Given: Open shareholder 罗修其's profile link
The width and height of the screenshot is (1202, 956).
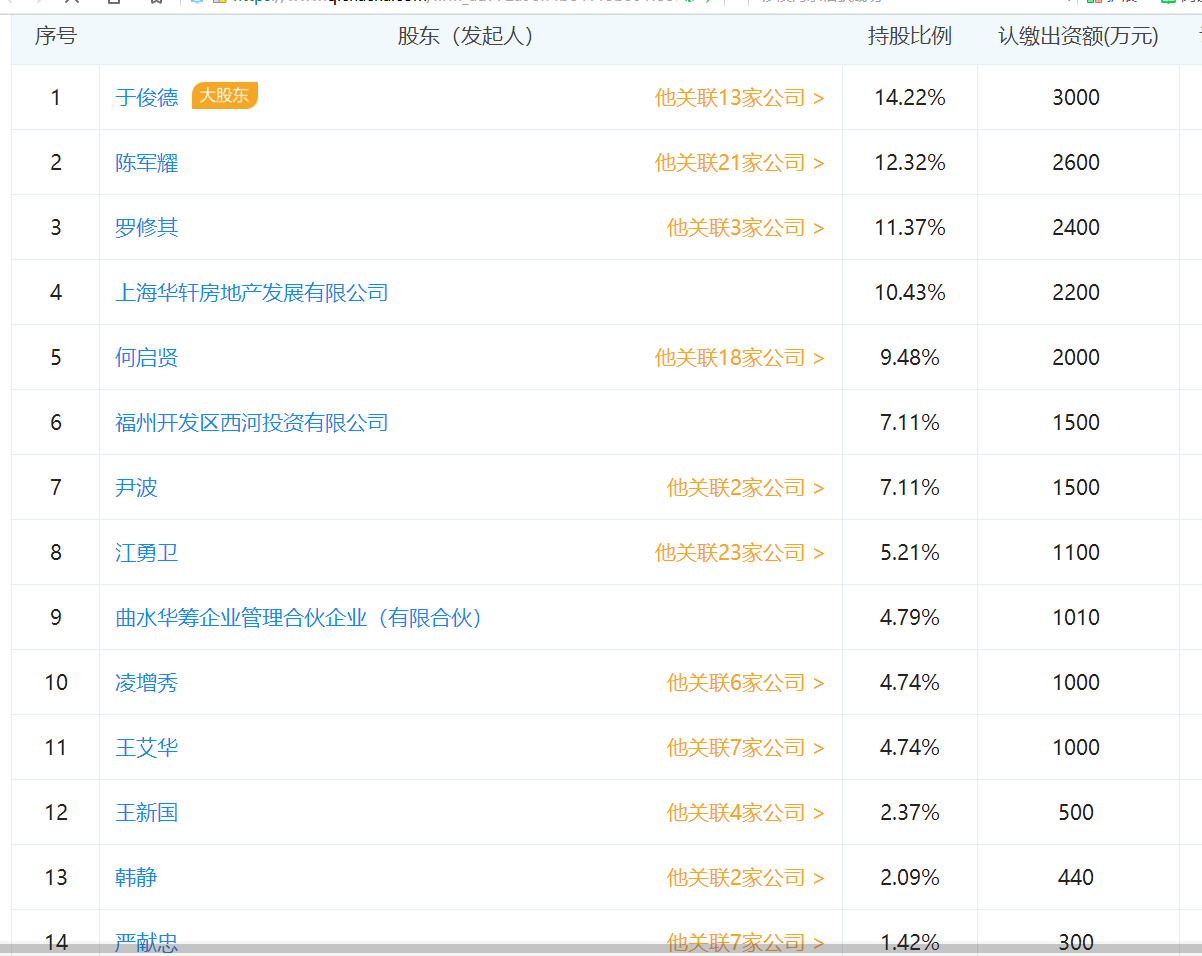Looking at the screenshot, I should click(147, 227).
